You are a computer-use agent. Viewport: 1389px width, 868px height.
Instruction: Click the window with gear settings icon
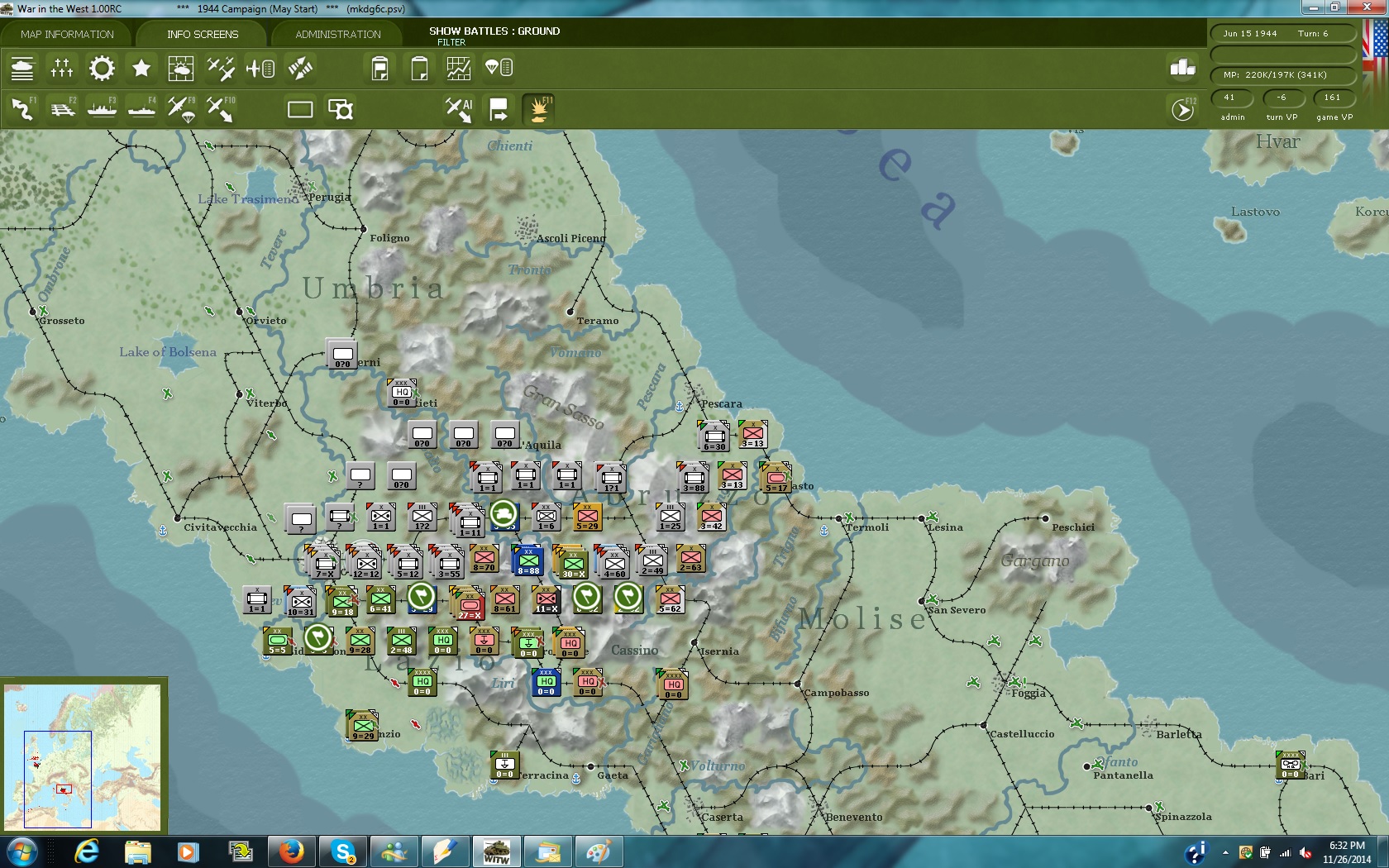(340, 109)
